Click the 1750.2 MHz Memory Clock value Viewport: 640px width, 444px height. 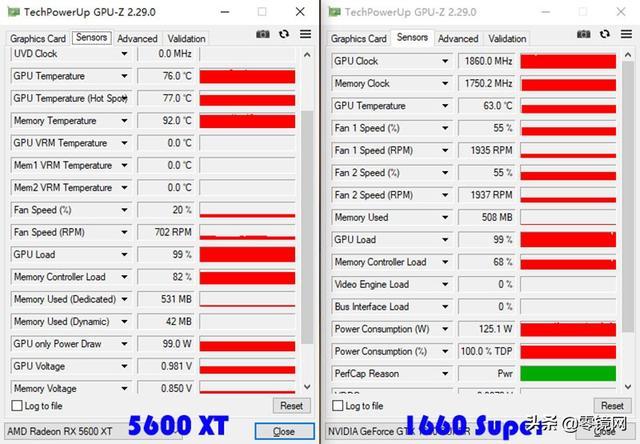[487, 84]
